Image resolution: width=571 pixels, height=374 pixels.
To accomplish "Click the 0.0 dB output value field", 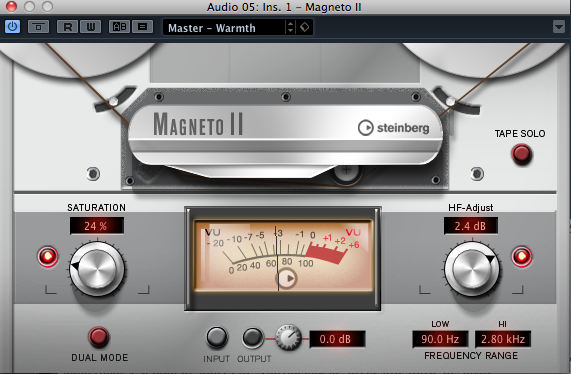I will pyautogui.click(x=337, y=339).
